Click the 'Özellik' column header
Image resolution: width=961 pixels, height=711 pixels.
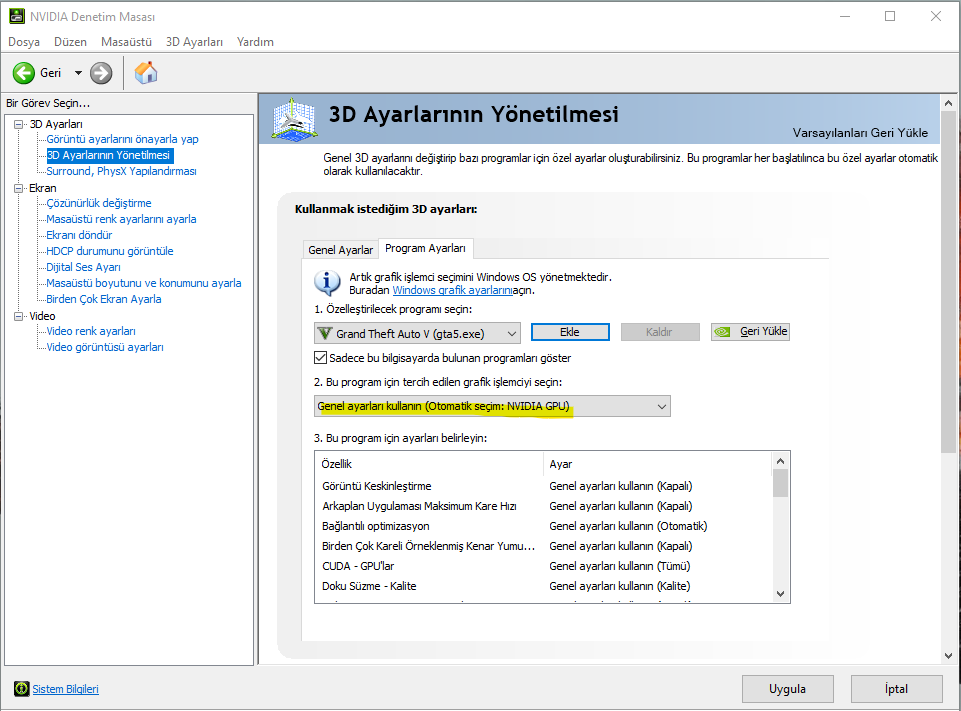(429, 464)
